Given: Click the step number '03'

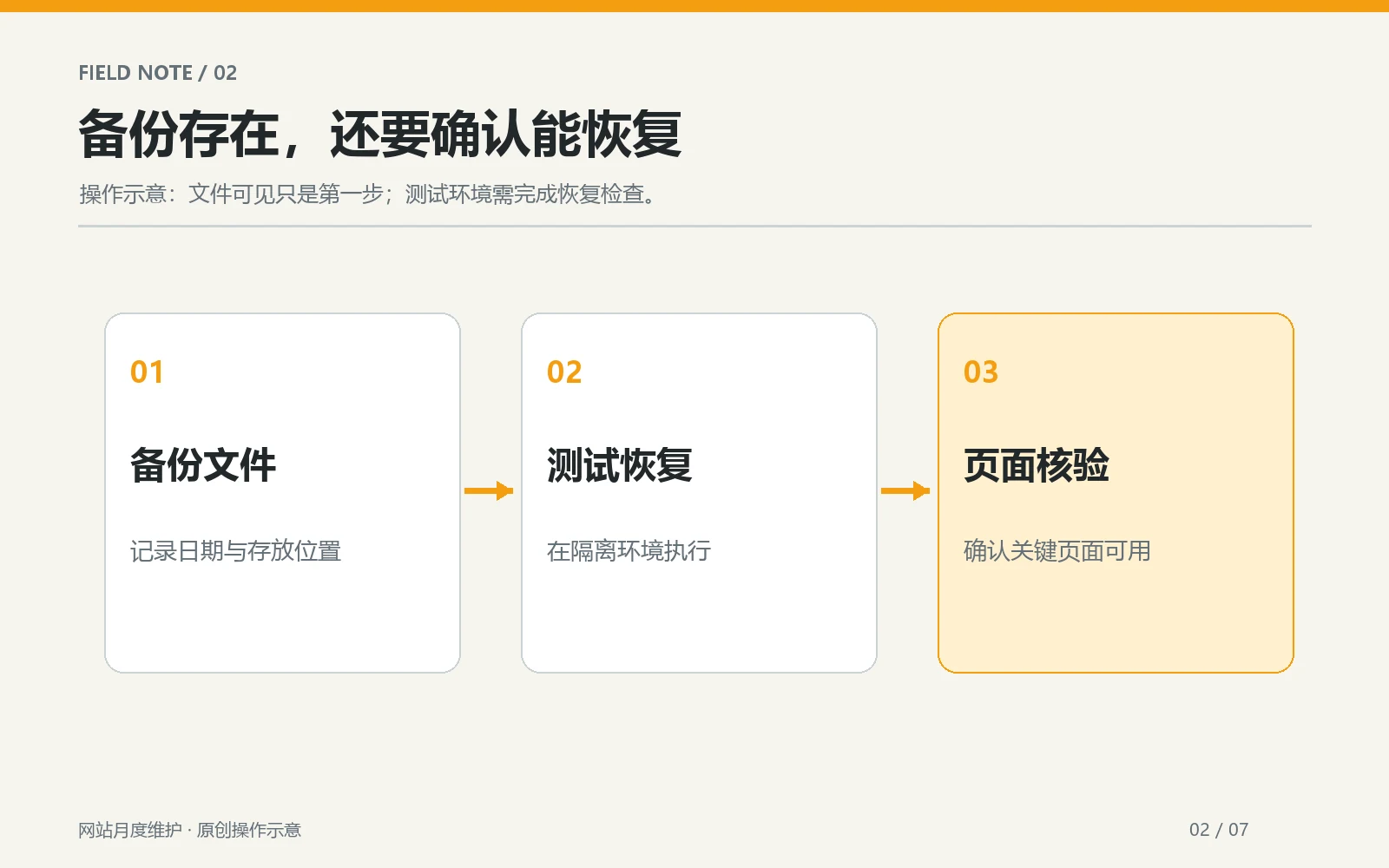Looking at the screenshot, I should [x=981, y=372].
